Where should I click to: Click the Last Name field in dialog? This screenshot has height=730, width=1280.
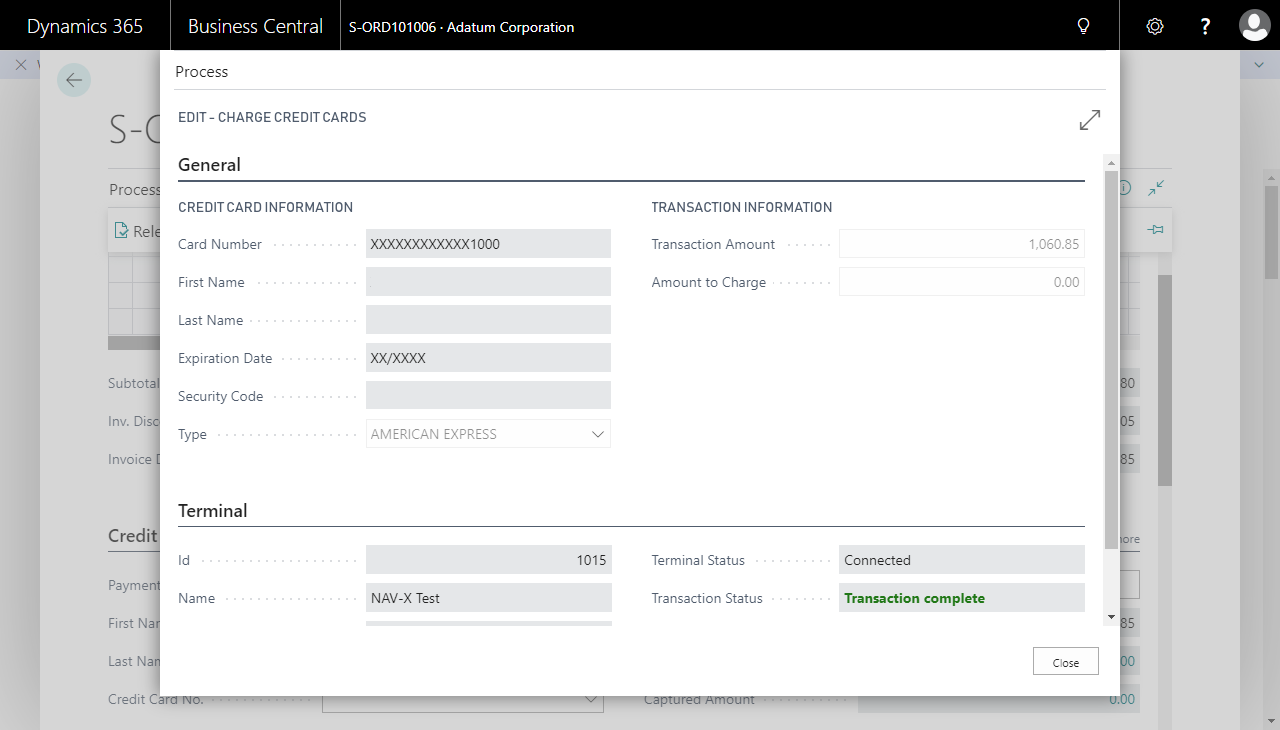[488, 320]
